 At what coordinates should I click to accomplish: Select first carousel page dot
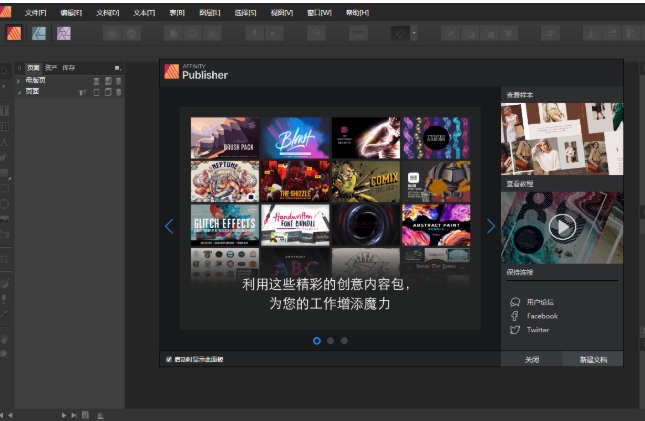click(317, 341)
